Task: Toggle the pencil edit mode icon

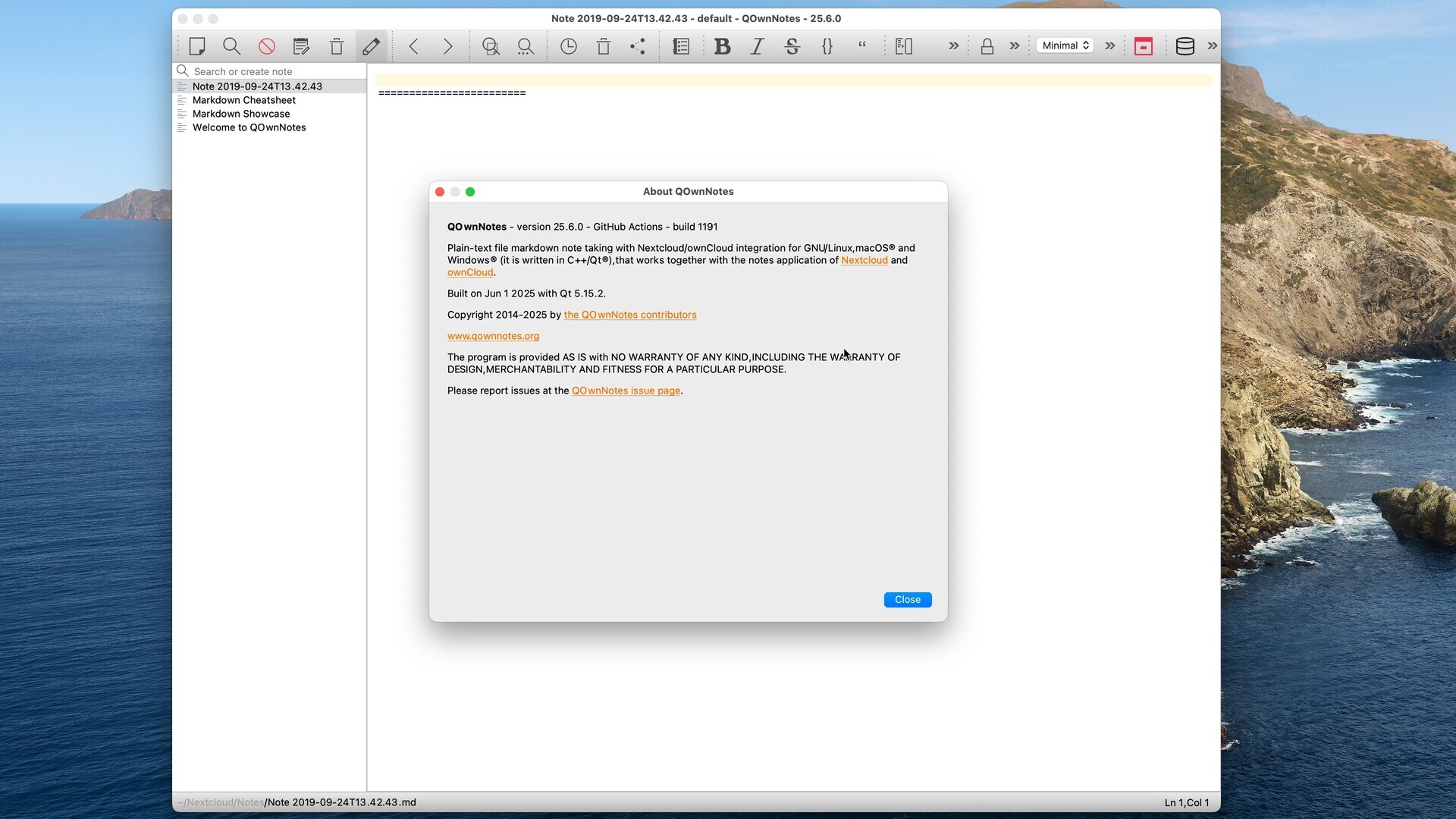Action: coord(372,46)
